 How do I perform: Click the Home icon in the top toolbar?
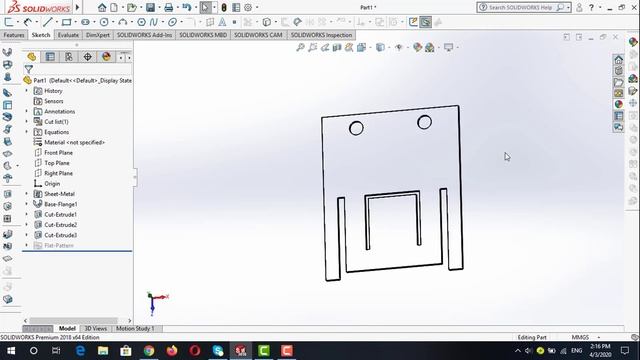pos(102,7)
